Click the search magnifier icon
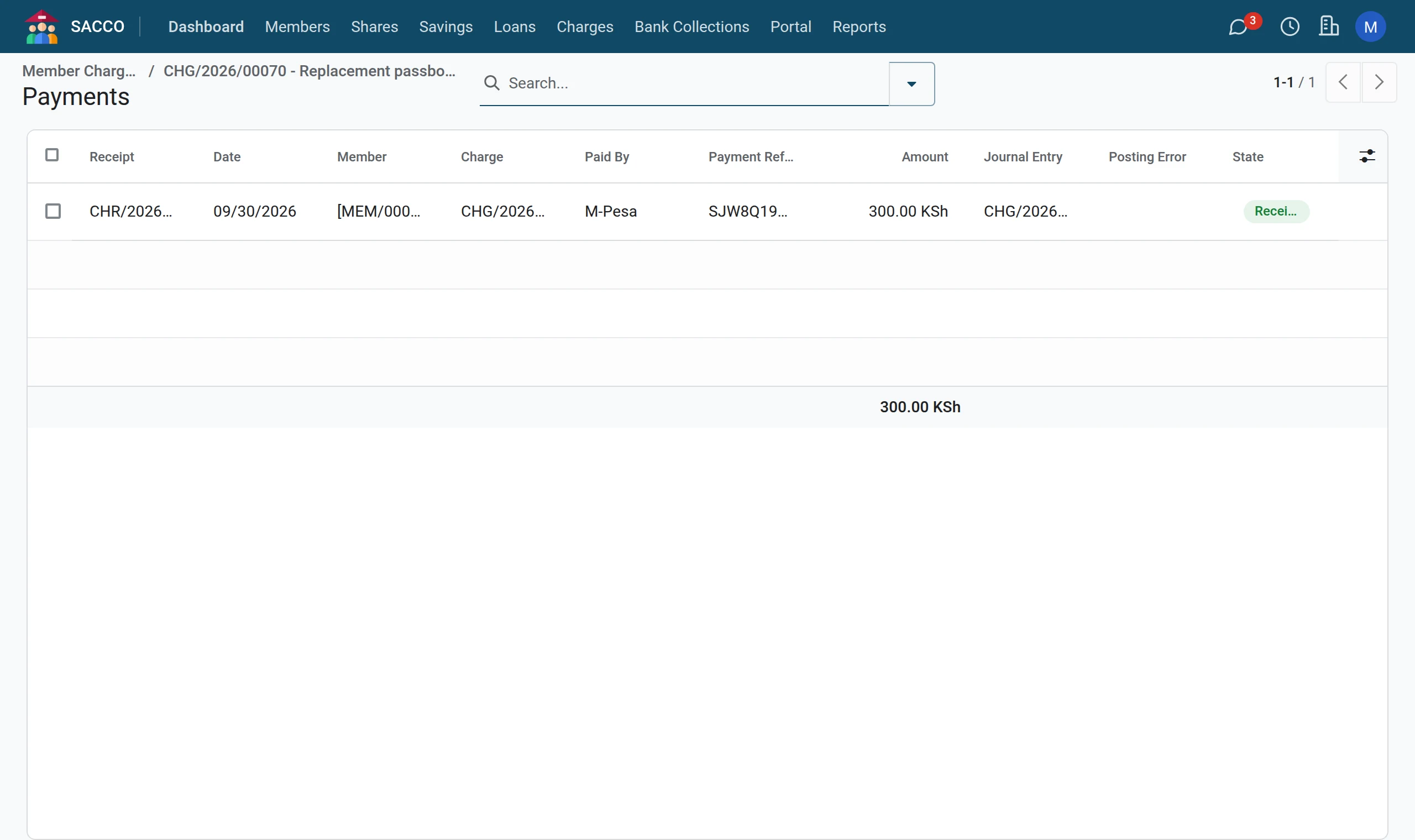Image resolution: width=1415 pixels, height=840 pixels. pos(492,83)
